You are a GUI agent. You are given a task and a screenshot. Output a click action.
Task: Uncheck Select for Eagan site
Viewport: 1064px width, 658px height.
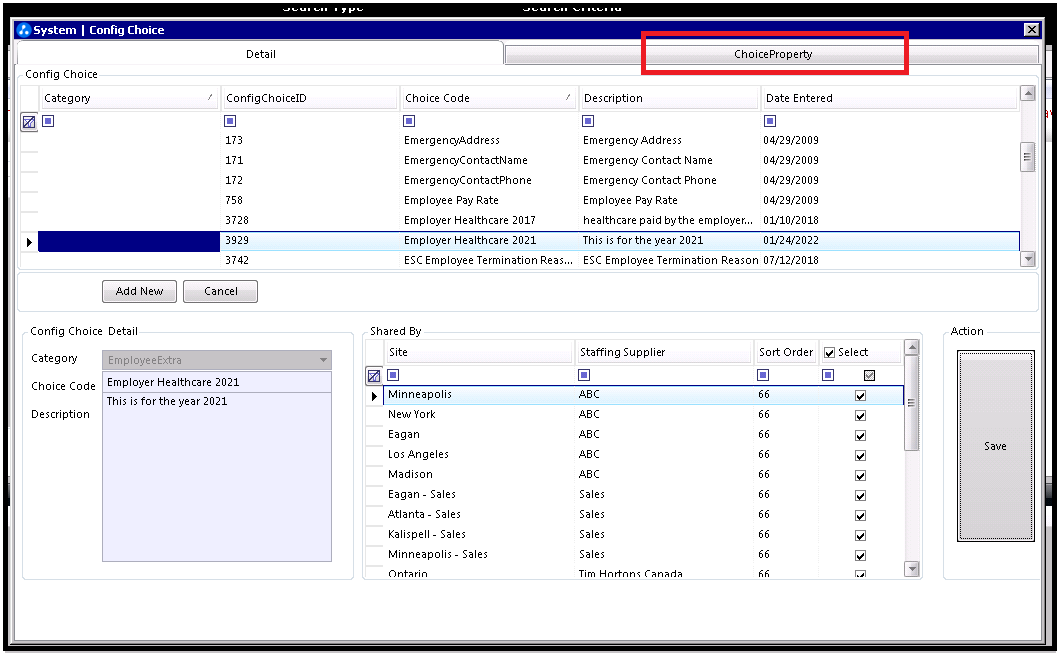click(x=860, y=436)
